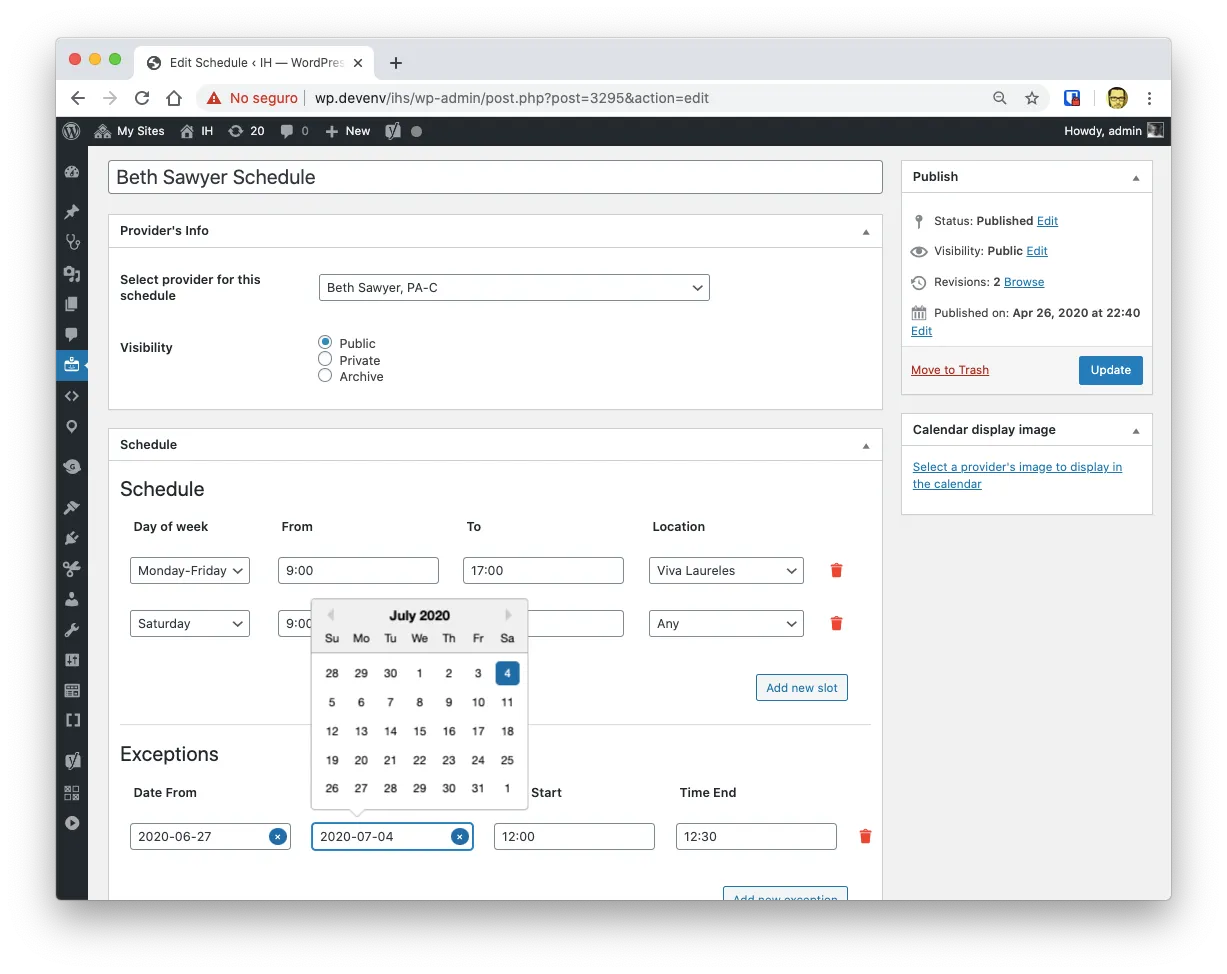Collapse the Calendar display image panel
The image size is (1227, 974).
1136,430
